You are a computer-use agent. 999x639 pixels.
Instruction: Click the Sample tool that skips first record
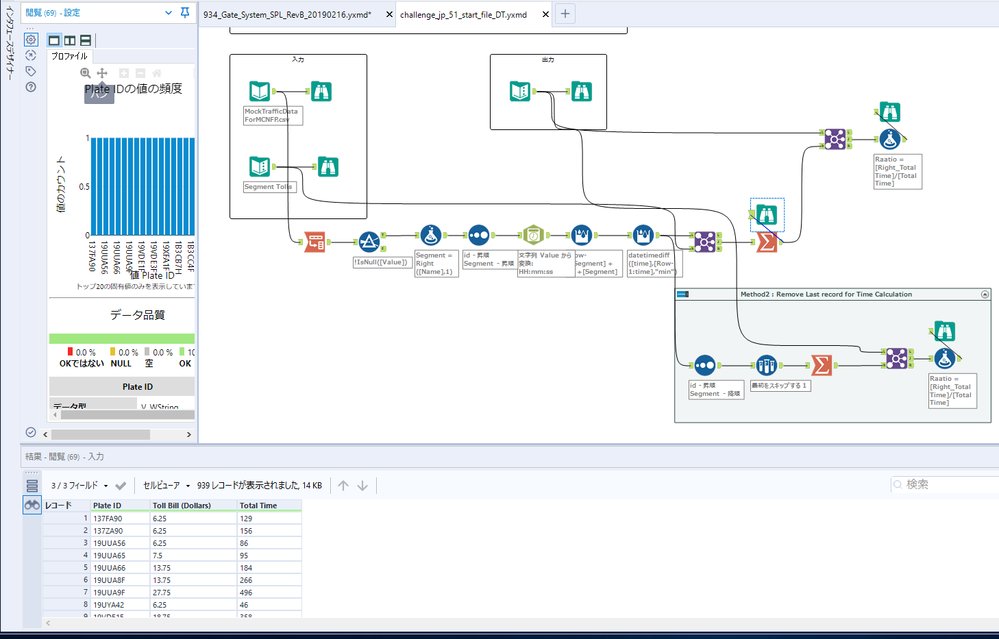pos(766,366)
